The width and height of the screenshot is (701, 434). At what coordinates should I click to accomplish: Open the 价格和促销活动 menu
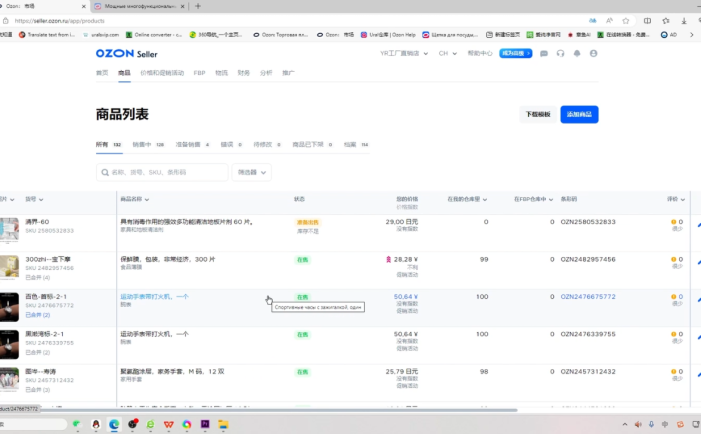[162, 73]
